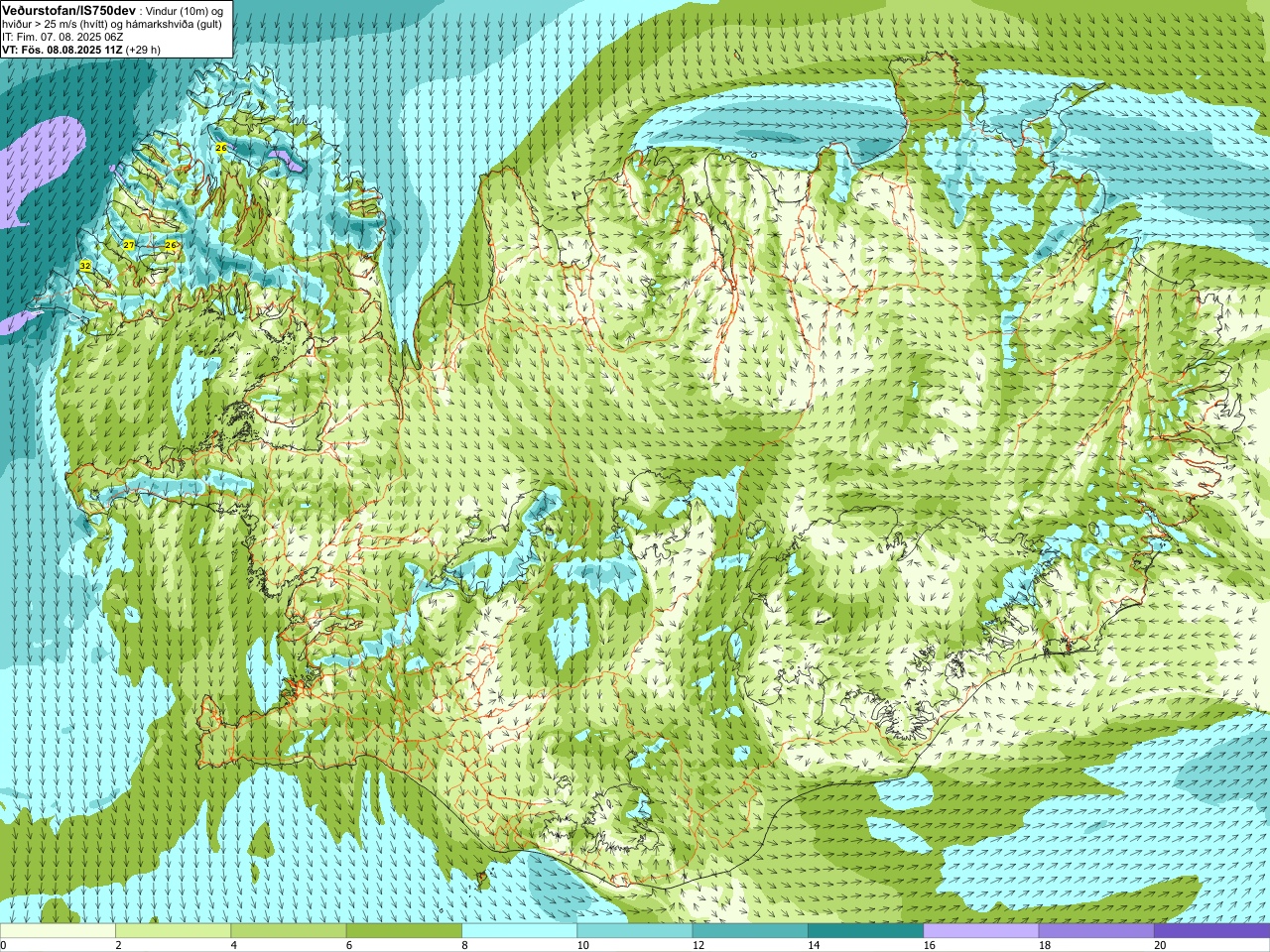Click the 4–6 m/s legend color swatch
Image resolution: width=1270 pixels, height=952 pixels.
(x=288, y=931)
